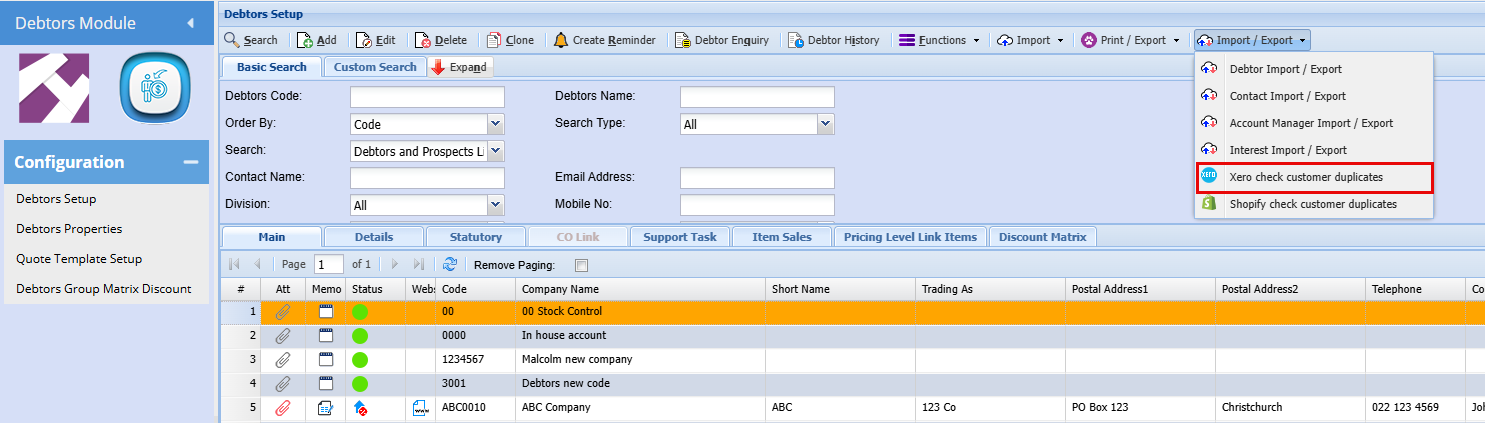Switch to the Statutory tab
Viewport: 1485px width, 423px height.
pyautogui.click(x=475, y=237)
